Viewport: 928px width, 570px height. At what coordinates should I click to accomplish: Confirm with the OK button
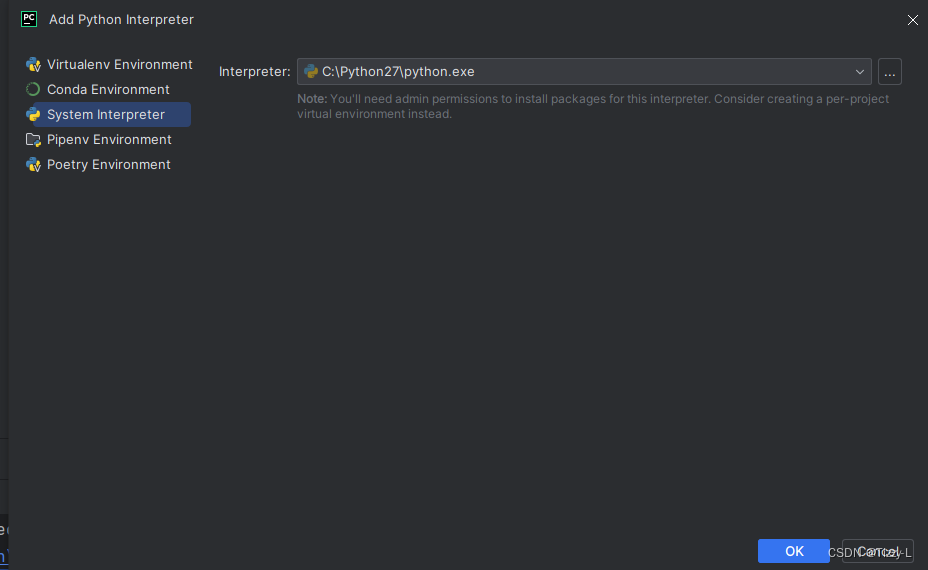pos(794,551)
